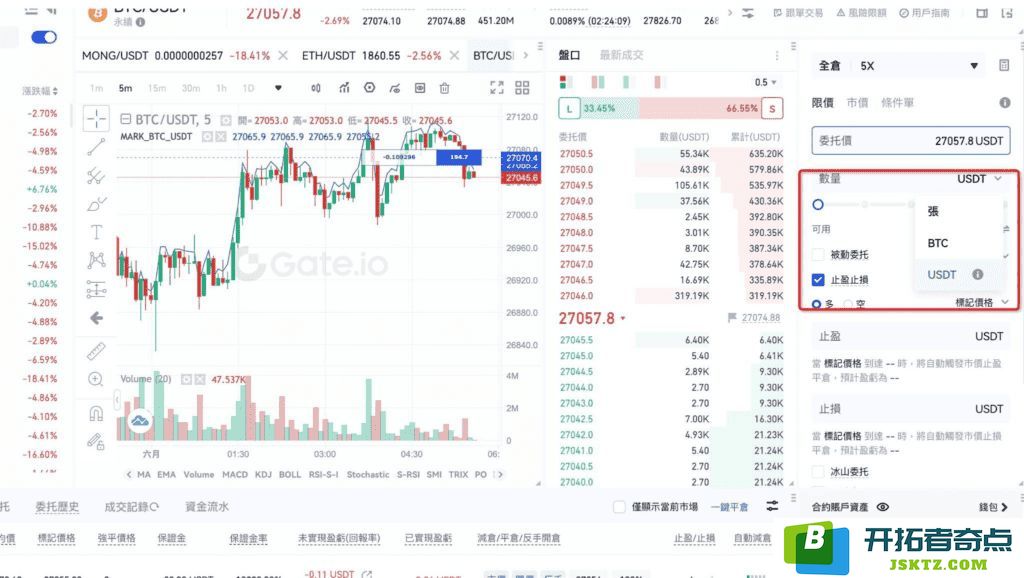The width and height of the screenshot is (1024, 578).
Task: Select the brush drawing tool
Action: (x=96, y=204)
